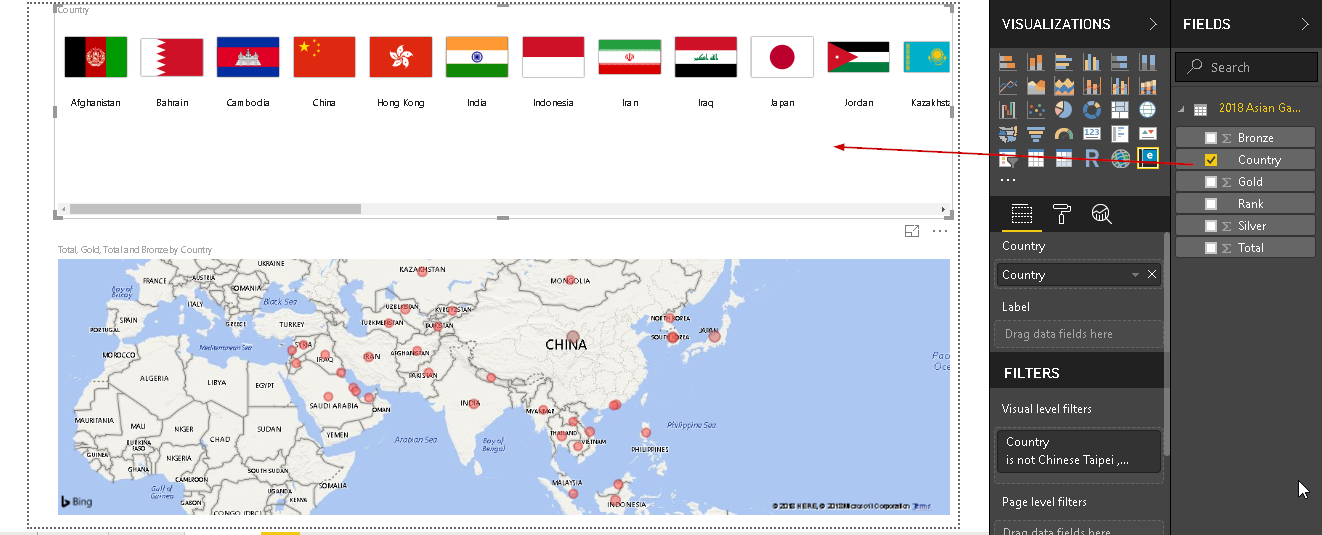Uncheck the Country field checkbox

click(1211, 160)
